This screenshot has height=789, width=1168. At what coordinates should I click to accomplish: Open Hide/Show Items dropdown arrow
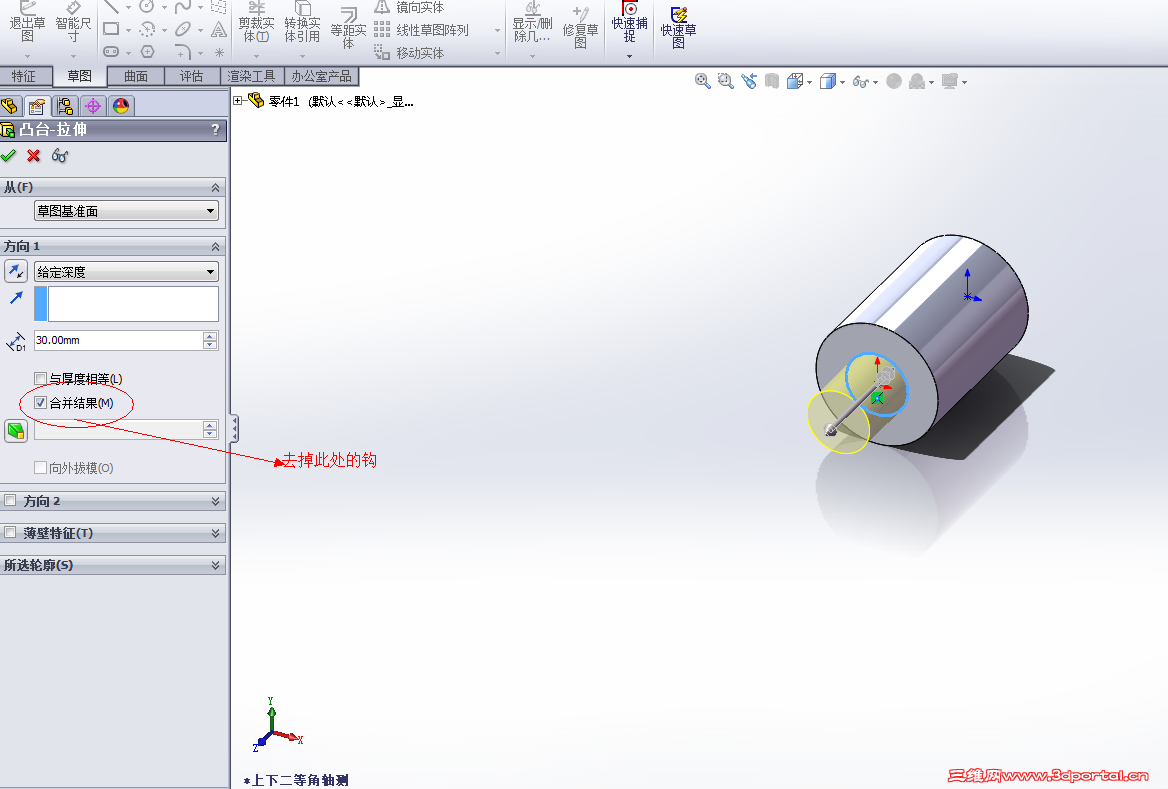876,82
